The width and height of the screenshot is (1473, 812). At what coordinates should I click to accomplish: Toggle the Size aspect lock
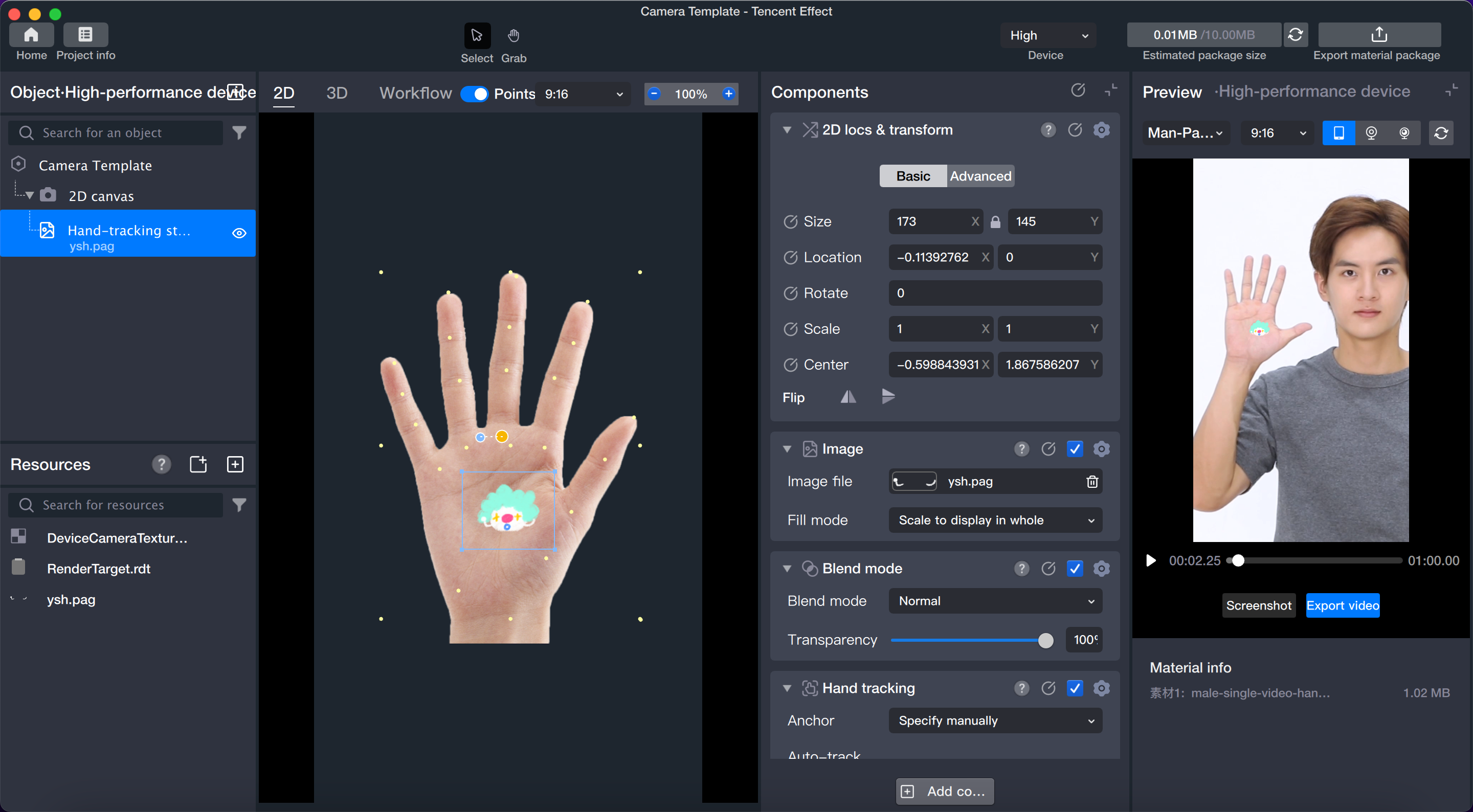pyautogui.click(x=995, y=222)
